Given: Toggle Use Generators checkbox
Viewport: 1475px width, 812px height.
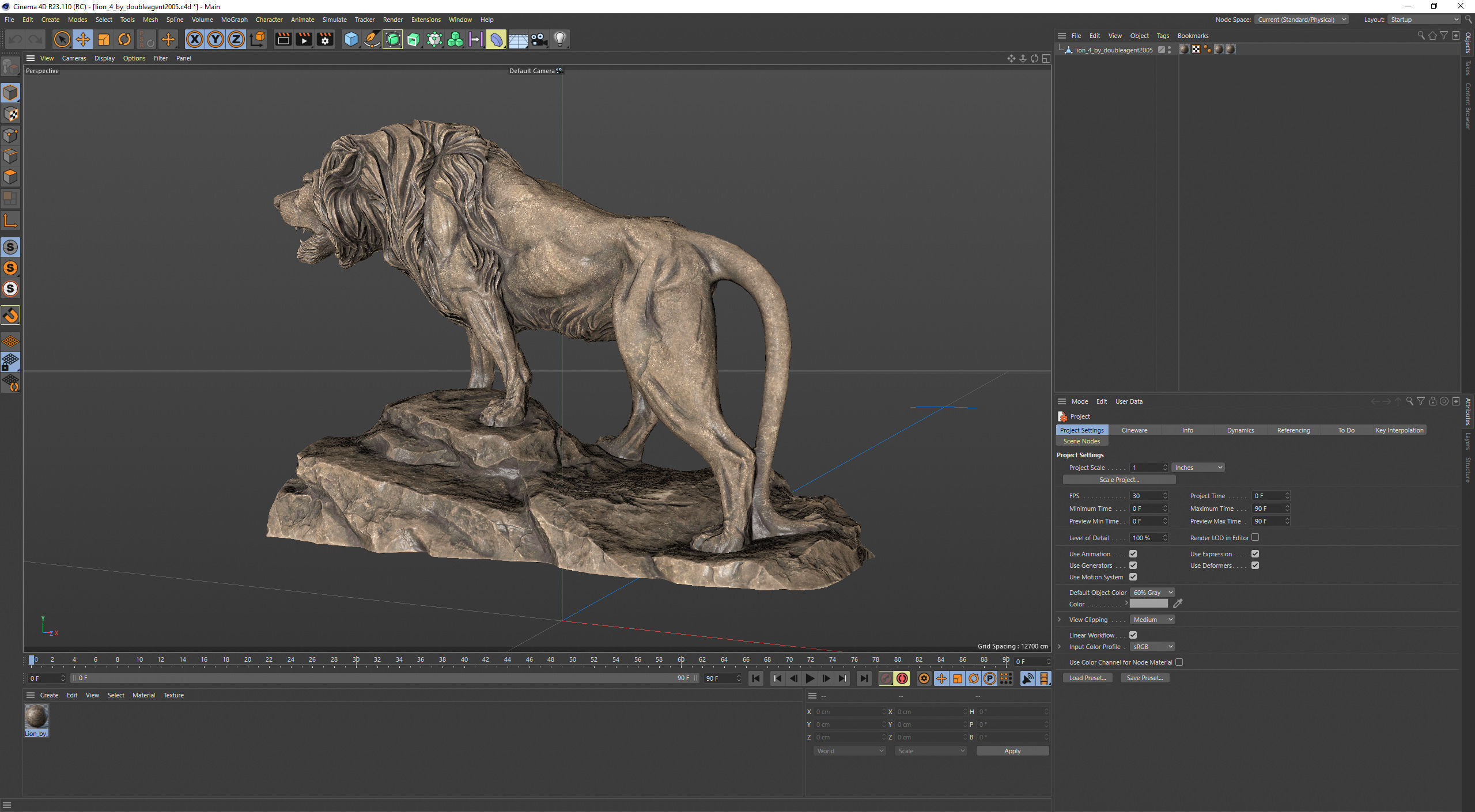Looking at the screenshot, I should click(x=1133, y=566).
